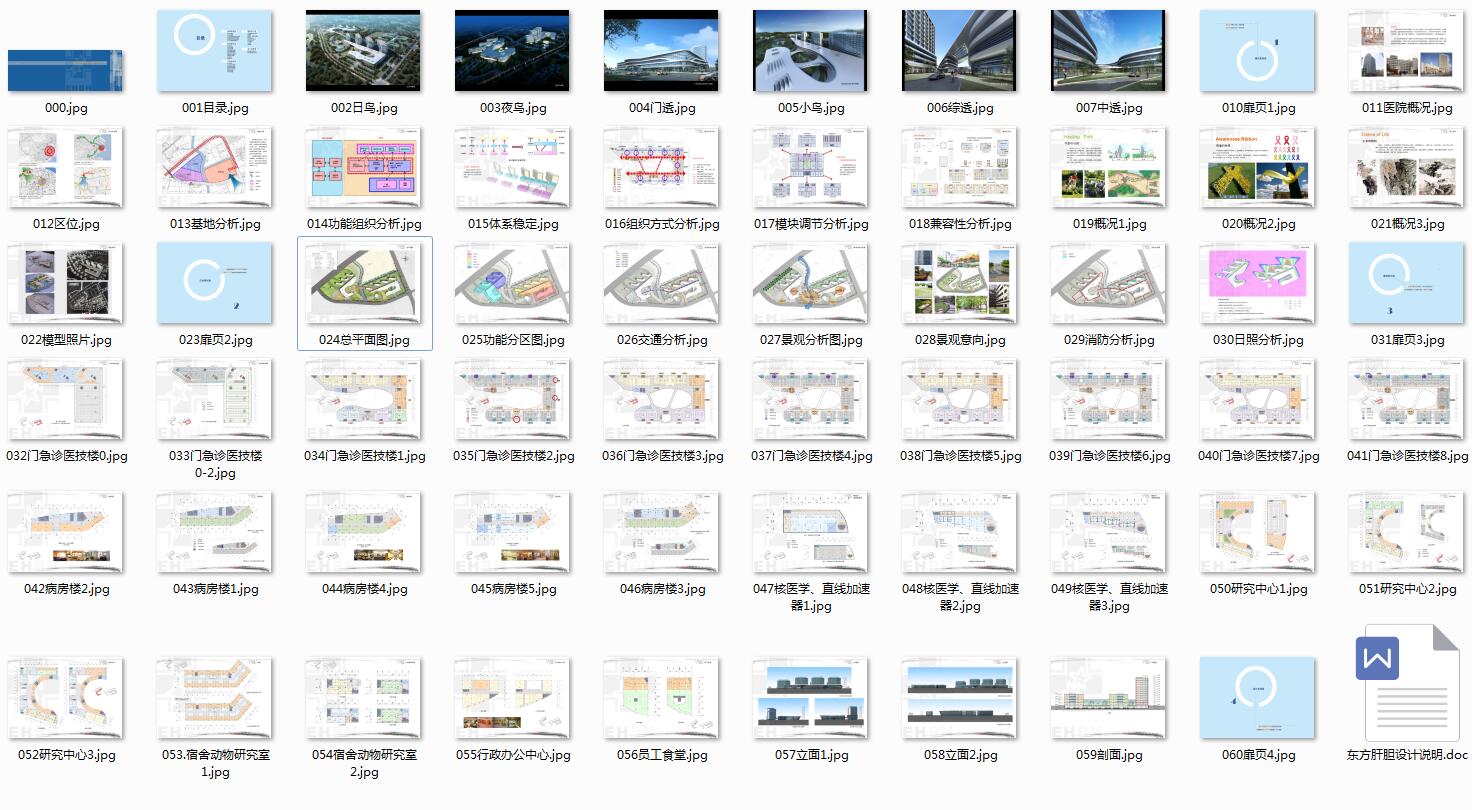Select the 046病房楼3.jpg thumbnail
The width and height of the screenshot is (1472, 810).
pyautogui.click(x=662, y=532)
